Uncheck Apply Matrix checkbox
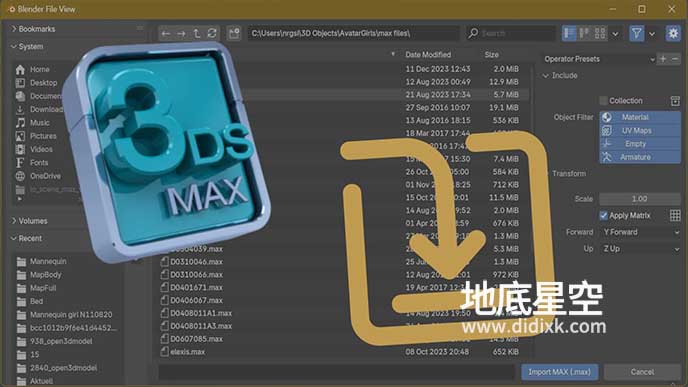The height and width of the screenshot is (387, 688). click(x=604, y=215)
